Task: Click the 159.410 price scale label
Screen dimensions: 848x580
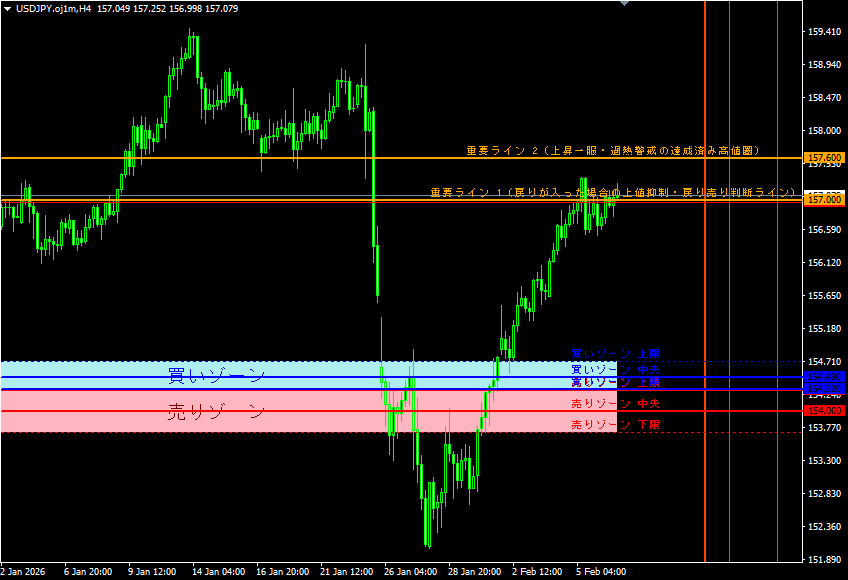Action: pos(824,32)
